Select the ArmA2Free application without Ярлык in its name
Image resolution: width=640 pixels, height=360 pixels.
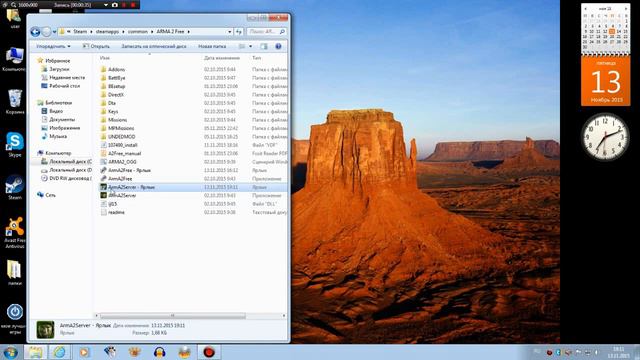120,179
